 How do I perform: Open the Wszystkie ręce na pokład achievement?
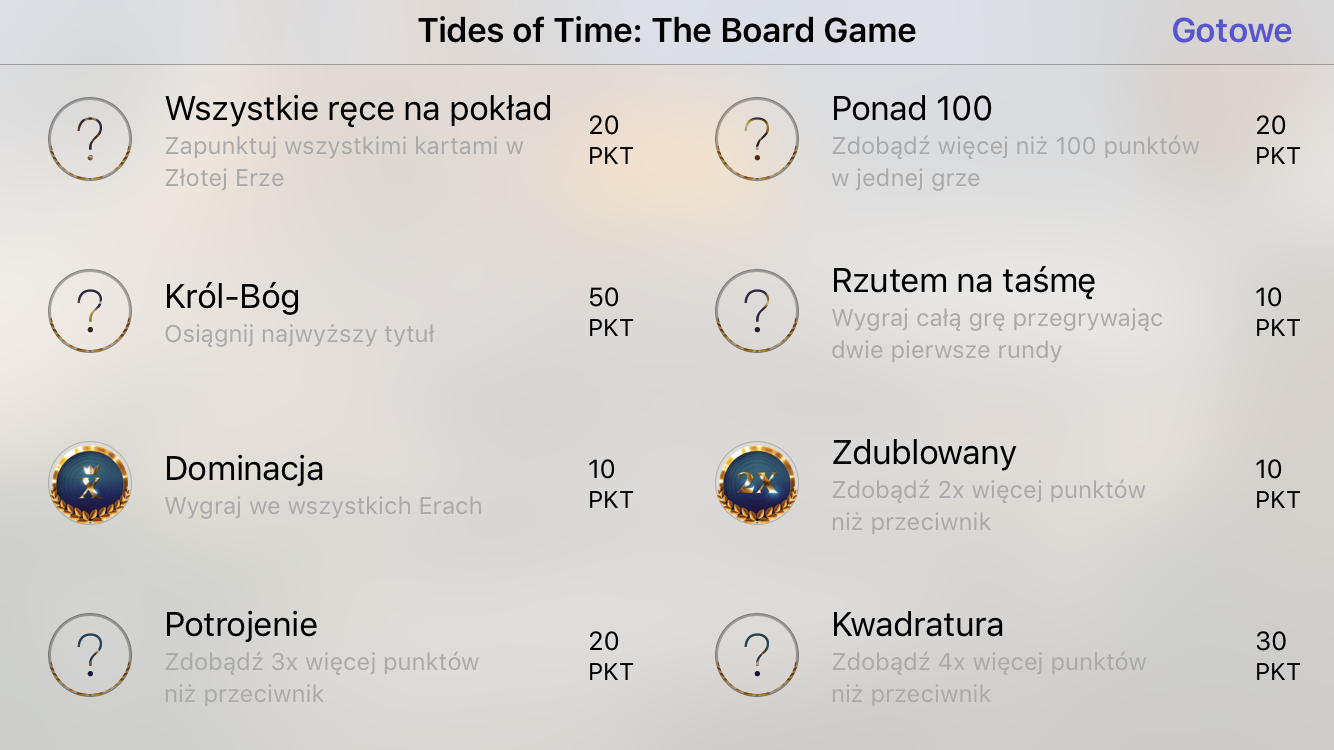click(x=358, y=108)
